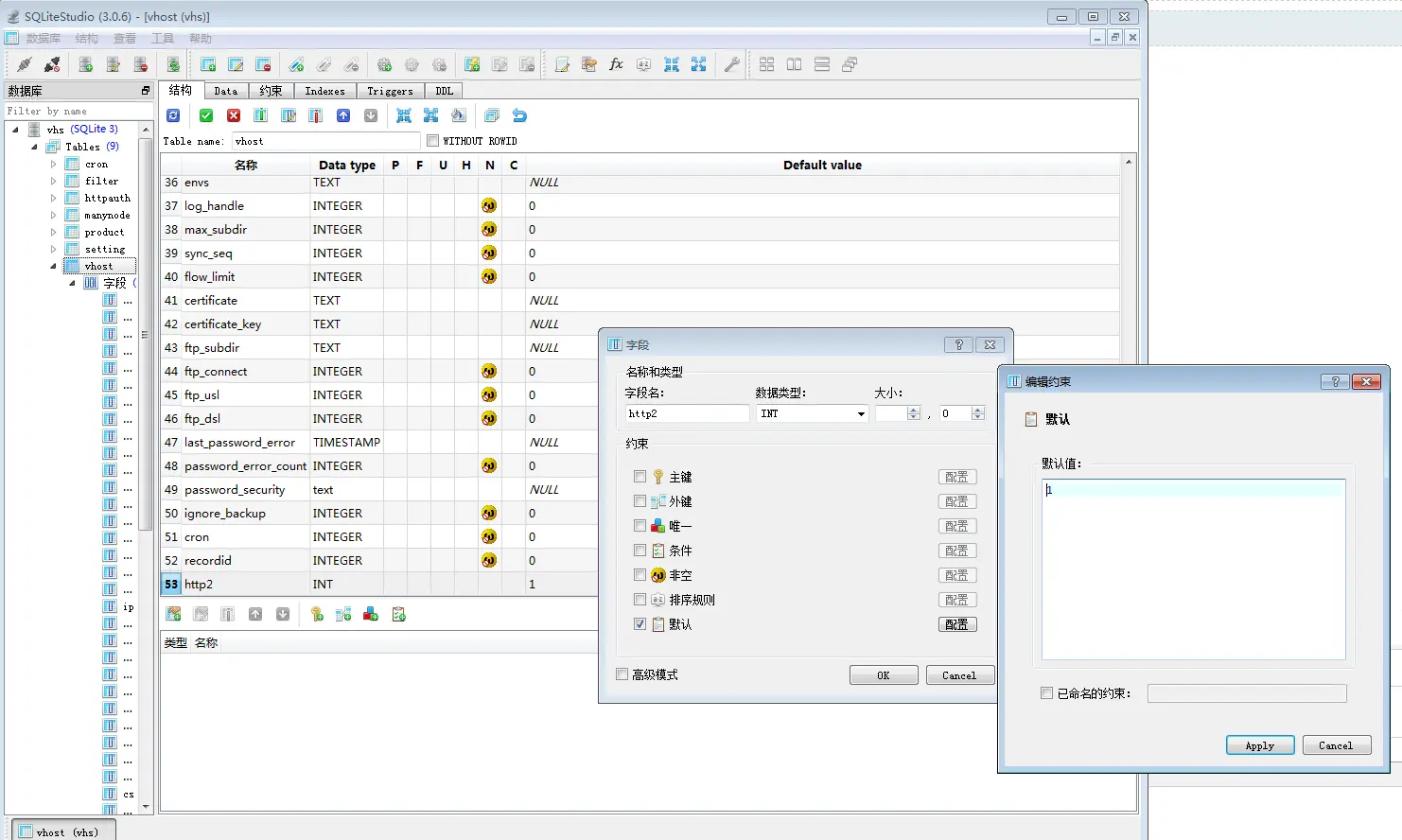Collapse the Tables (9) tree node
The image size is (1402, 840).
35,147
